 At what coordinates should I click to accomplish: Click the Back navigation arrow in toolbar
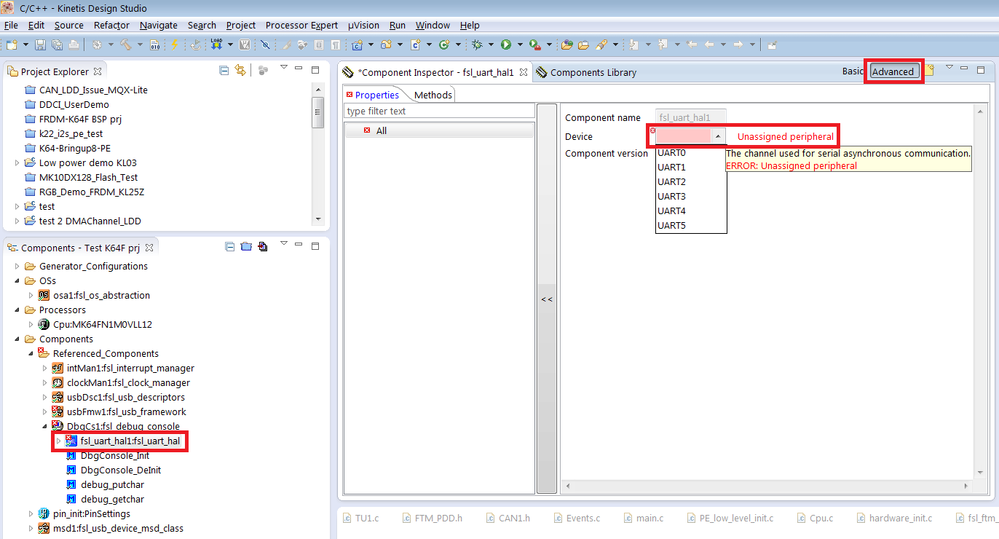(x=708, y=45)
